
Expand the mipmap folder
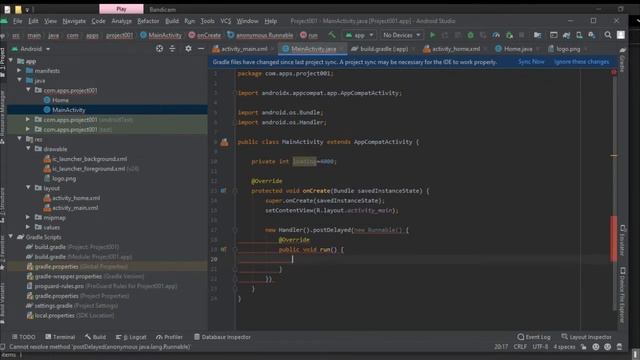tap(28, 218)
